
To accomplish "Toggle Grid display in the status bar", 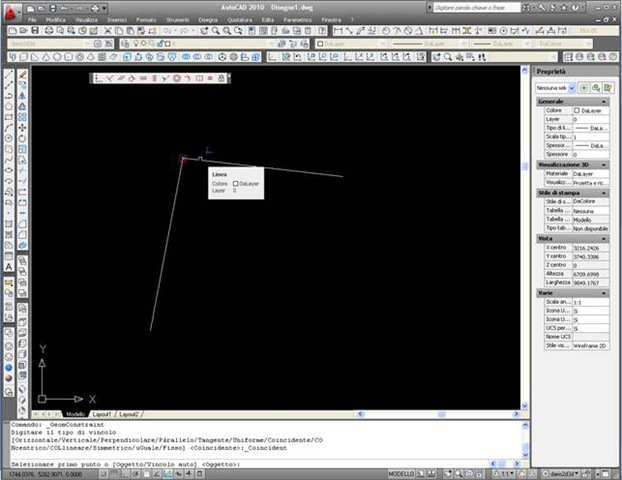I will tap(114, 474).
